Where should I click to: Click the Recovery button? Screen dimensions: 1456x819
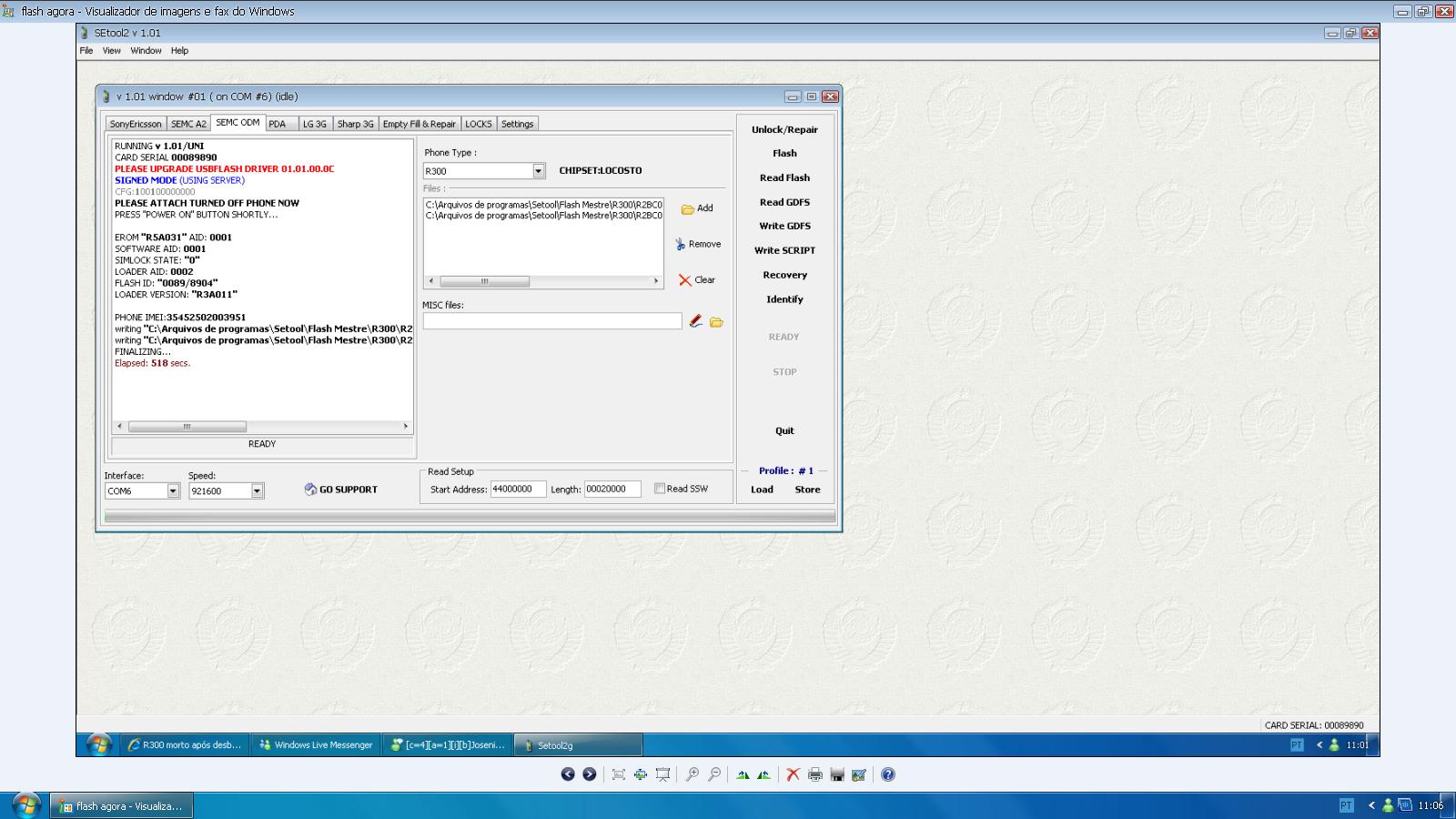[784, 275]
